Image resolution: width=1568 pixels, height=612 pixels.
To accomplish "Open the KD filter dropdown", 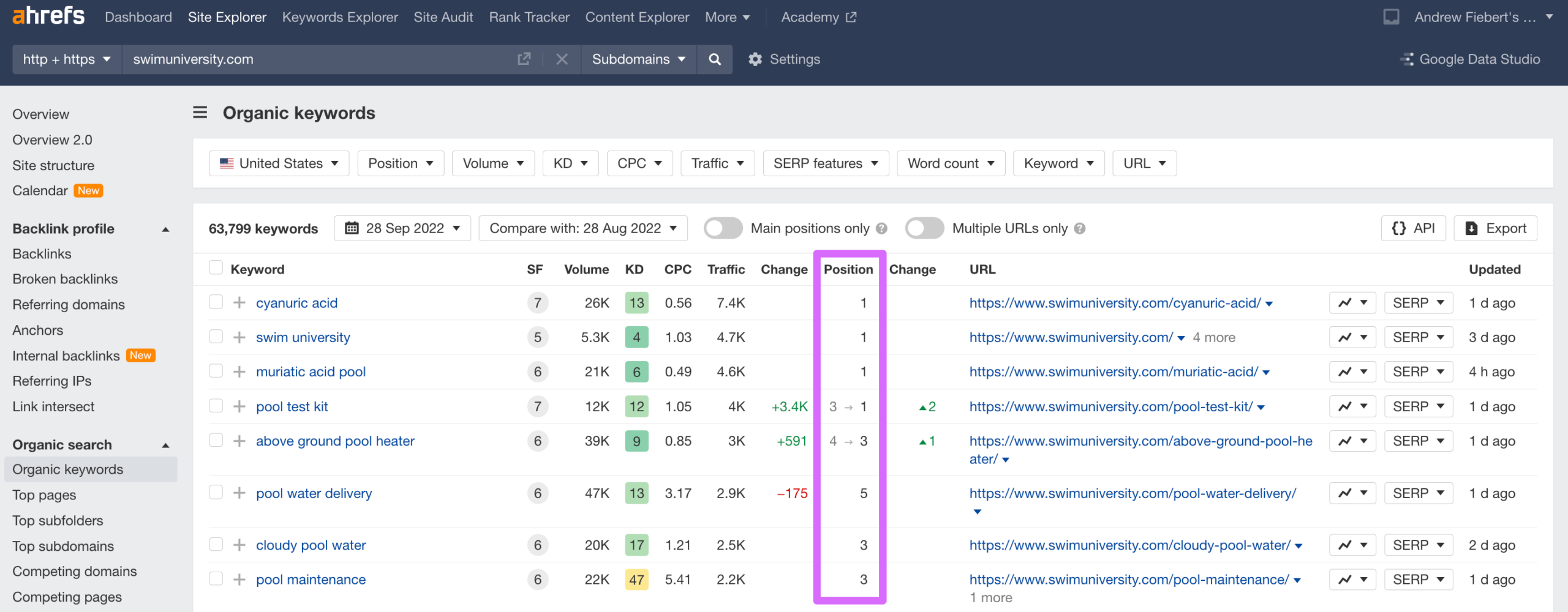I will click(570, 163).
